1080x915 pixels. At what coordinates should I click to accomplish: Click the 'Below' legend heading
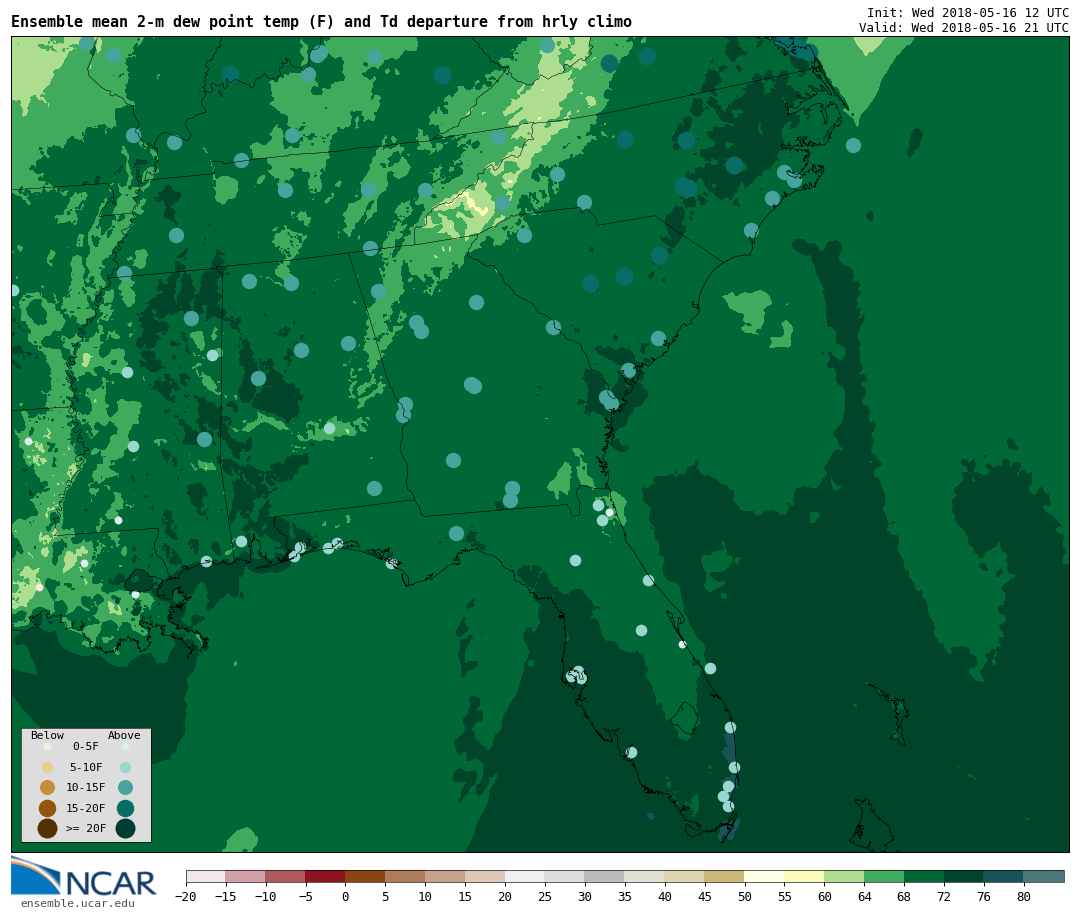tap(48, 735)
